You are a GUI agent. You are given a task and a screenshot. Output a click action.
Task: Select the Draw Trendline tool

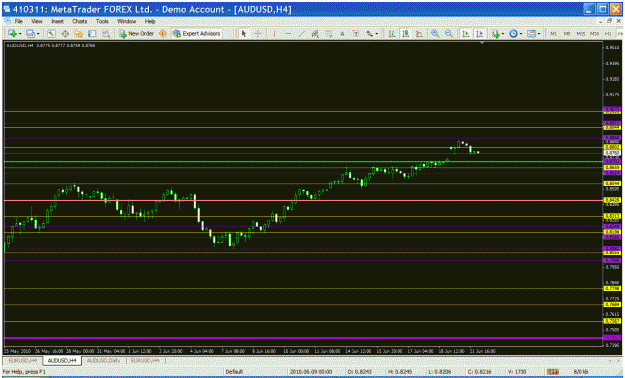tap(302, 34)
